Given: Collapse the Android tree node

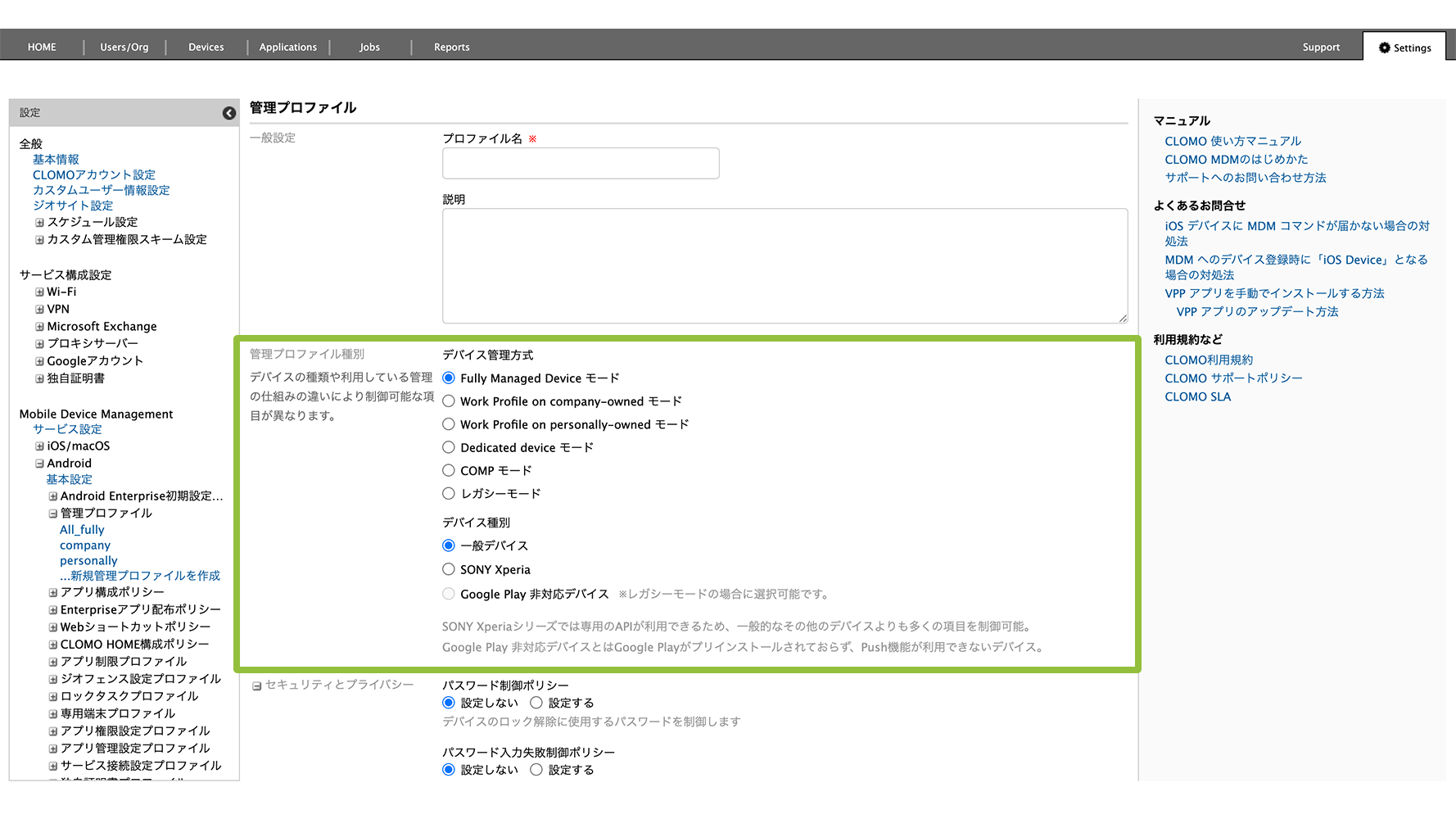Looking at the screenshot, I should [x=39, y=464].
